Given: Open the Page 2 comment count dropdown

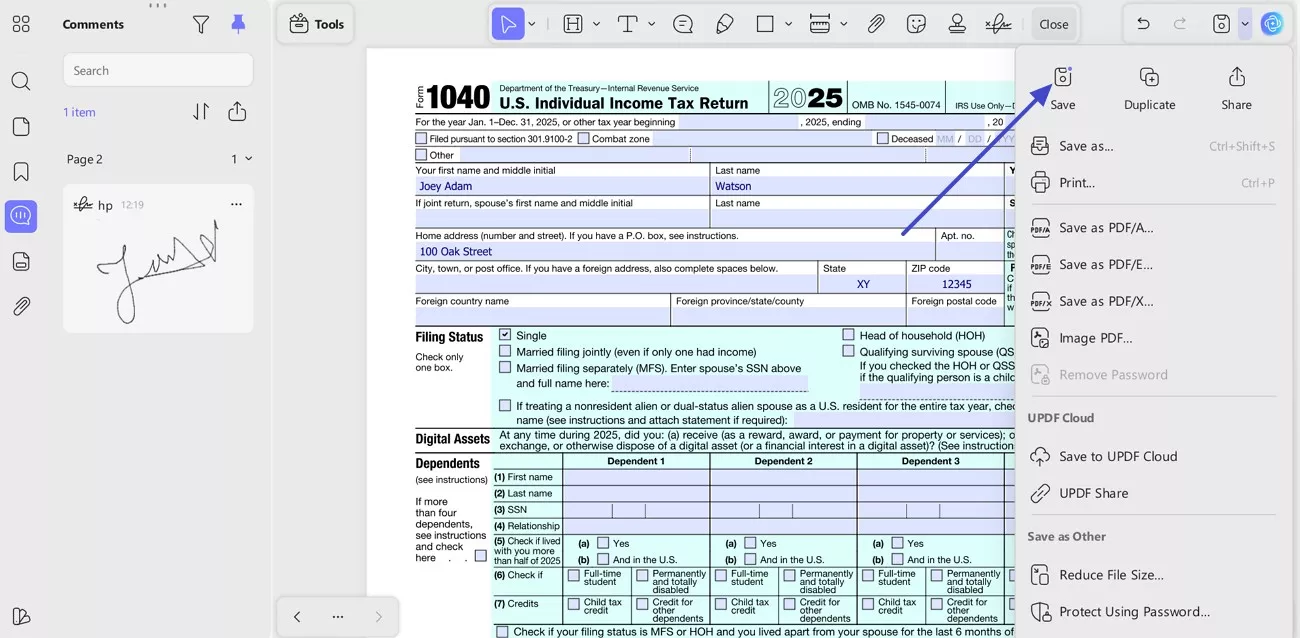Looking at the screenshot, I should 240,158.
